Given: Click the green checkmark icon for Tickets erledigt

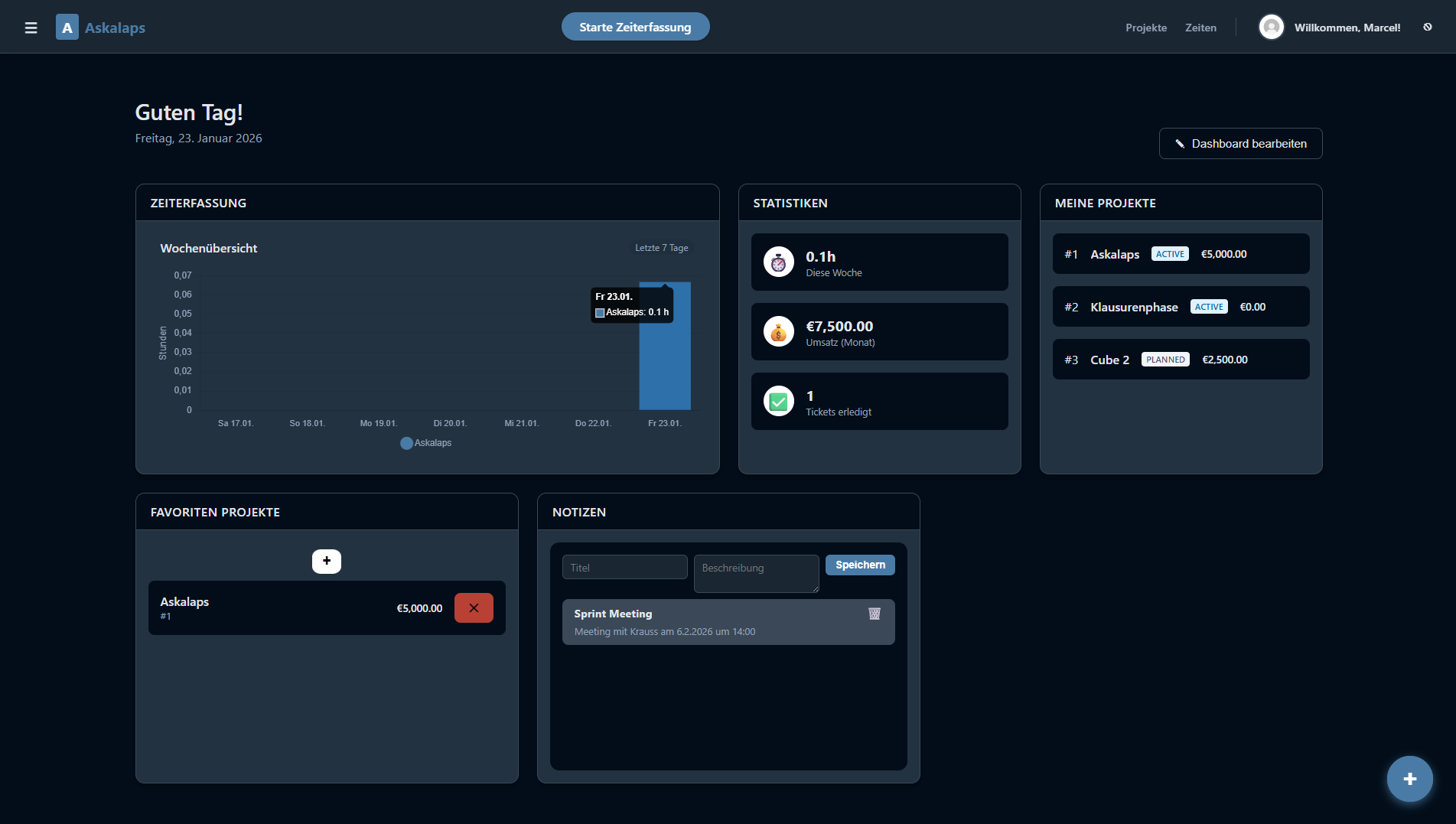Looking at the screenshot, I should [x=778, y=401].
